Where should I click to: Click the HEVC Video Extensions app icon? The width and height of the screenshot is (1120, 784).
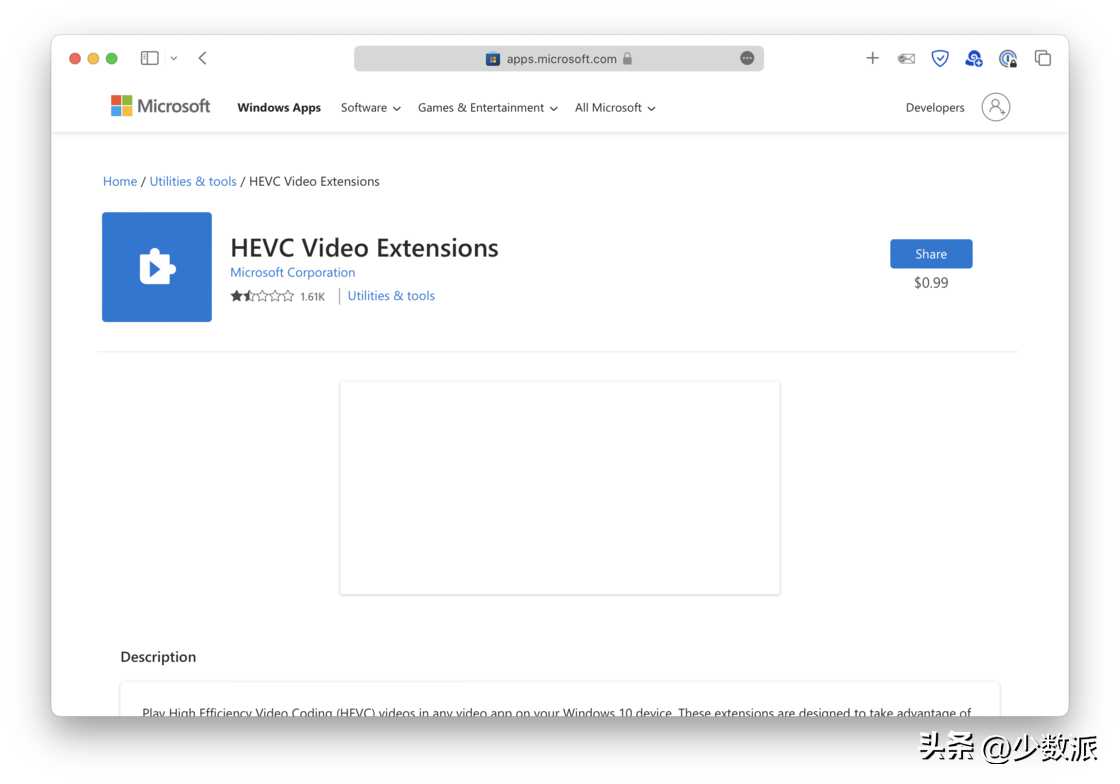pos(156,267)
